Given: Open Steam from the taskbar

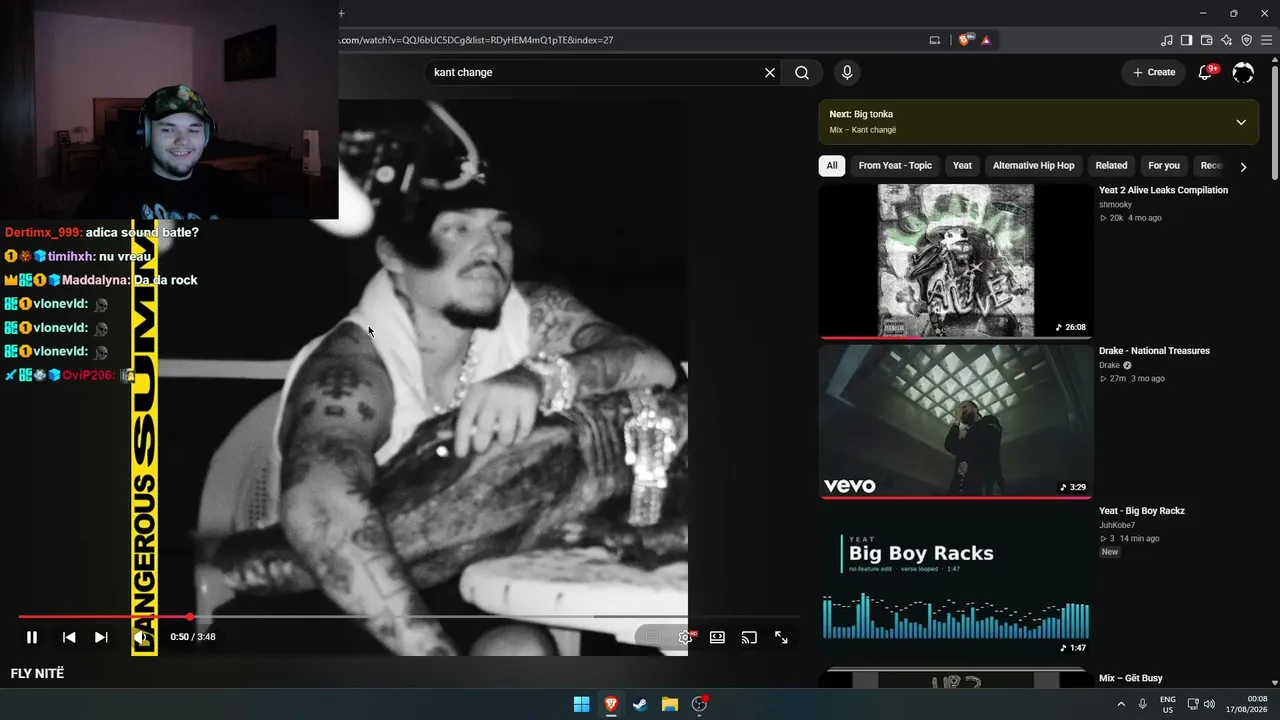Looking at the screenshot, I should click(x=640, y=704).
